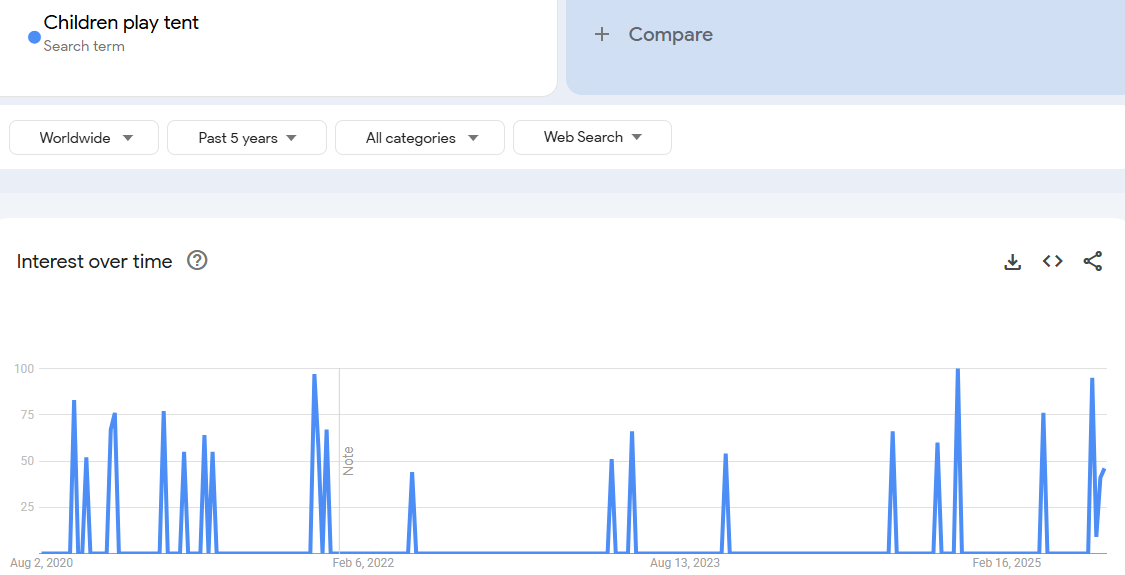Click the blue search term dot
This screenshot has width=1125, height=575.
pyautogui.click(x=34, y=37)
